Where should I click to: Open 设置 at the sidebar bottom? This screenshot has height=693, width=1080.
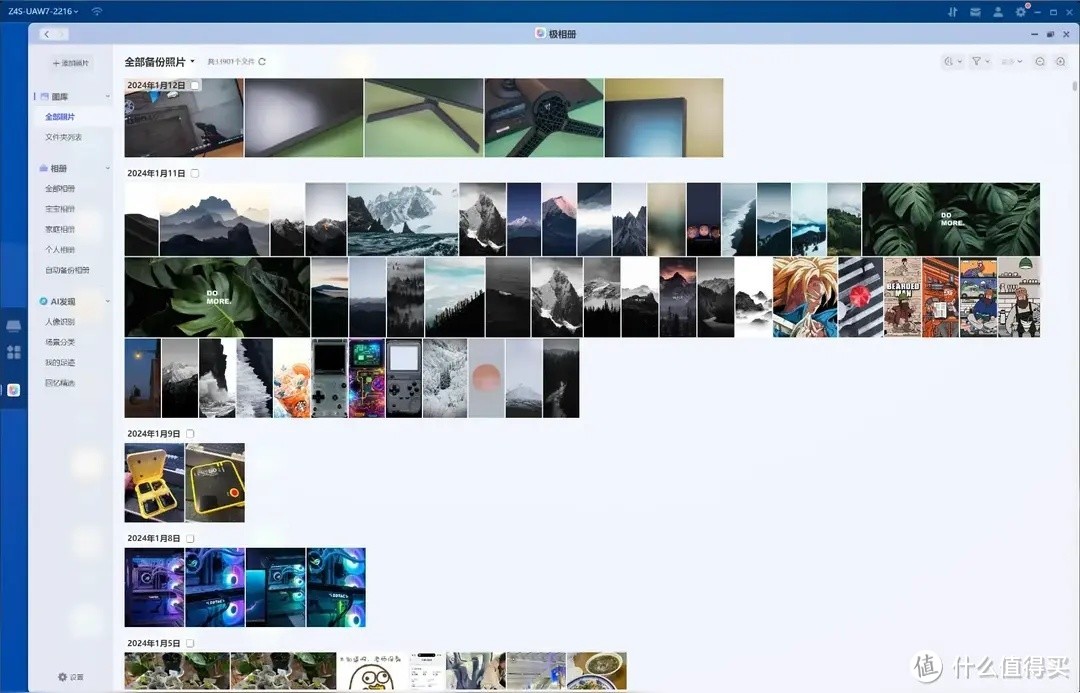pos(71,677)
